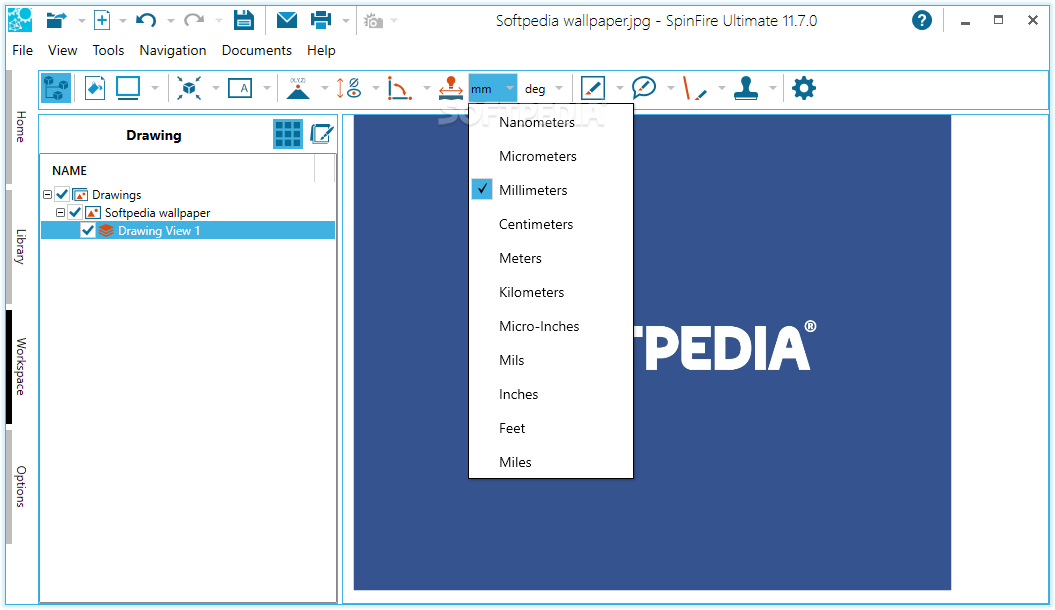Select the angle measurement tool
1055x610 pixels.
coord(399,88)
